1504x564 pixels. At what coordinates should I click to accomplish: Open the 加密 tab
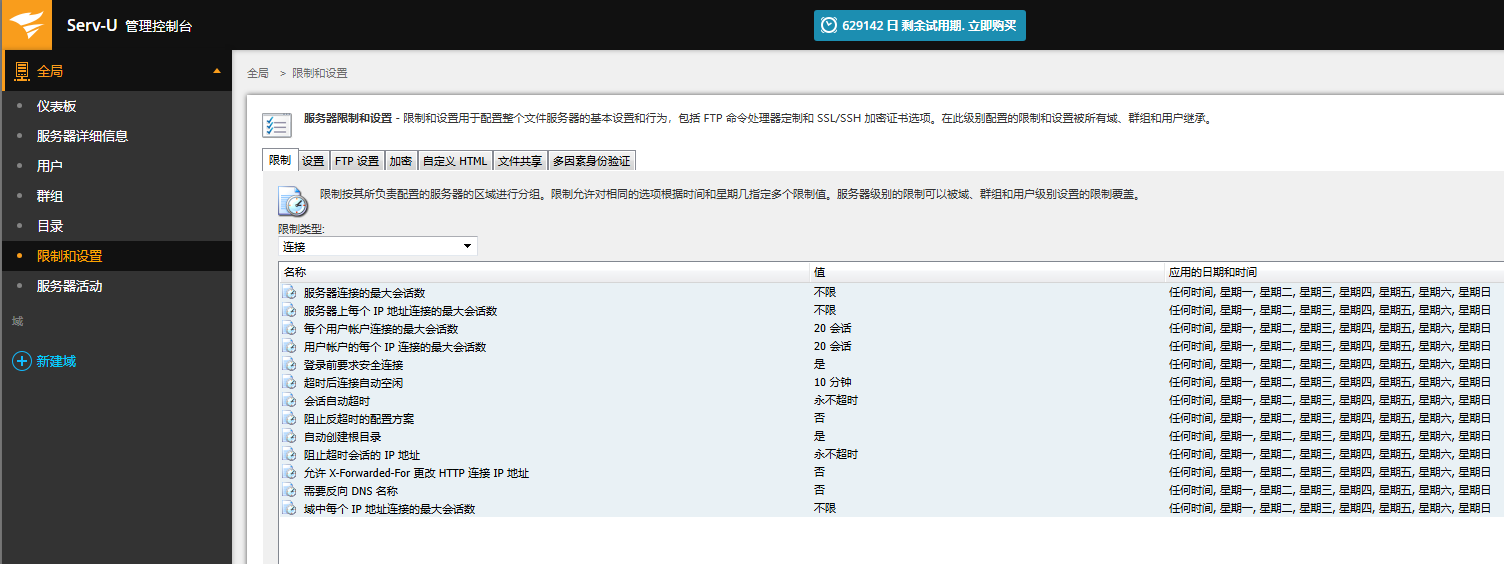(401, 161)
